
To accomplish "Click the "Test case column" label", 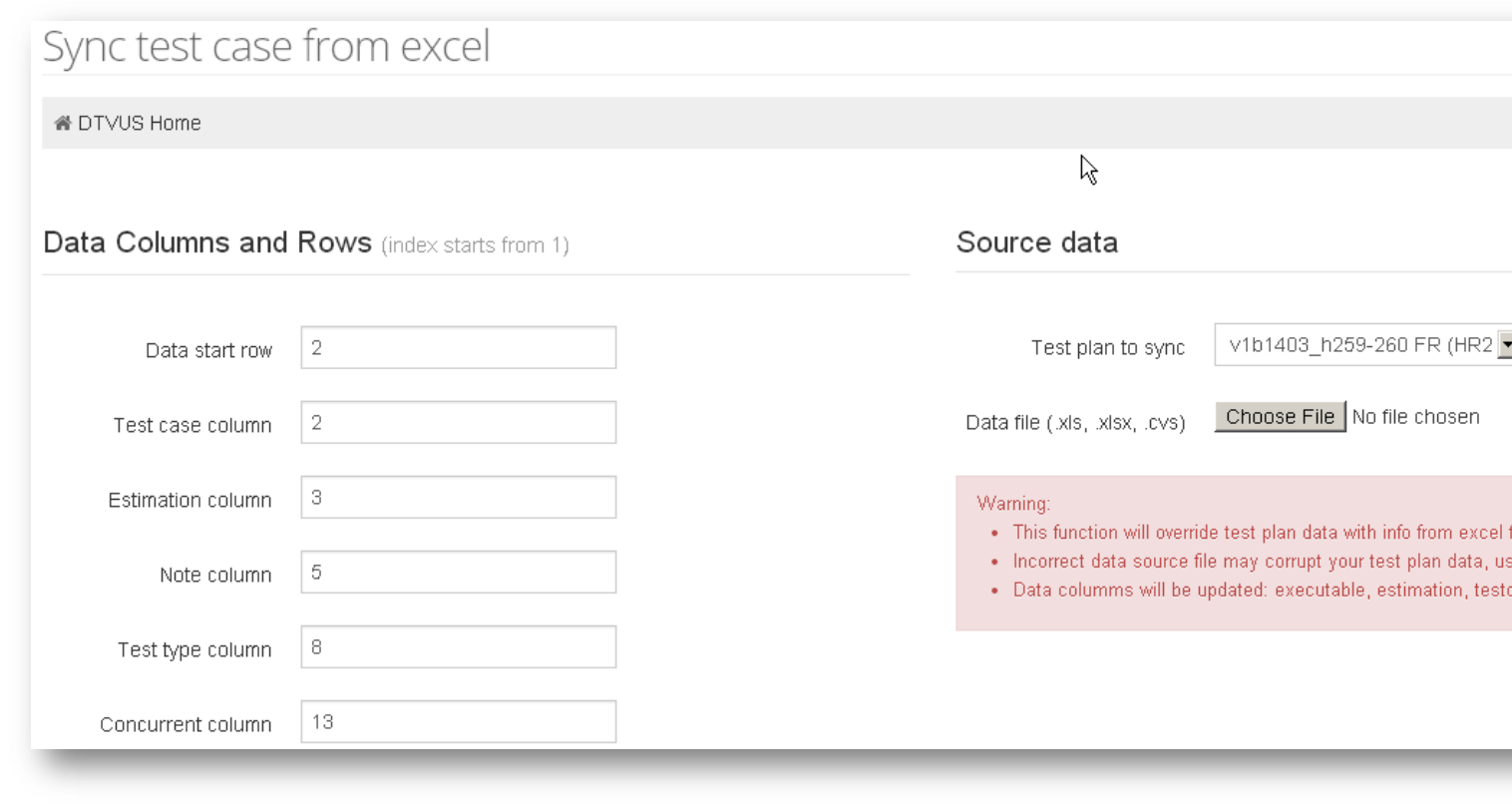I will point(192,425).
